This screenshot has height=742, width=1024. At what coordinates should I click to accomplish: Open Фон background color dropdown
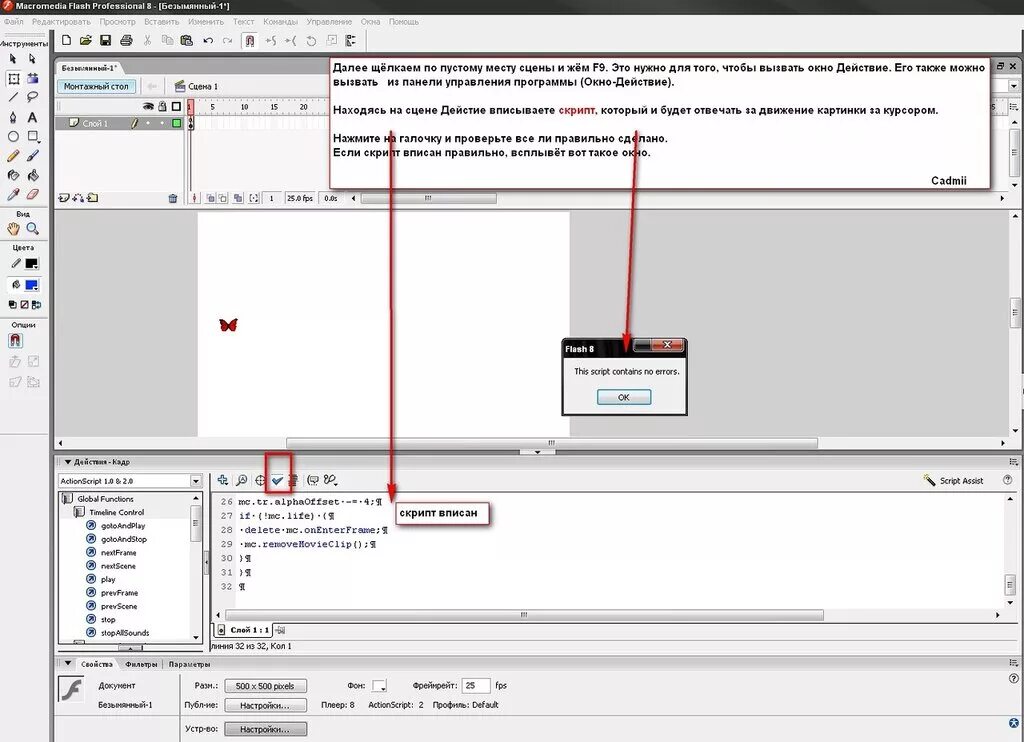click(379, 686)
